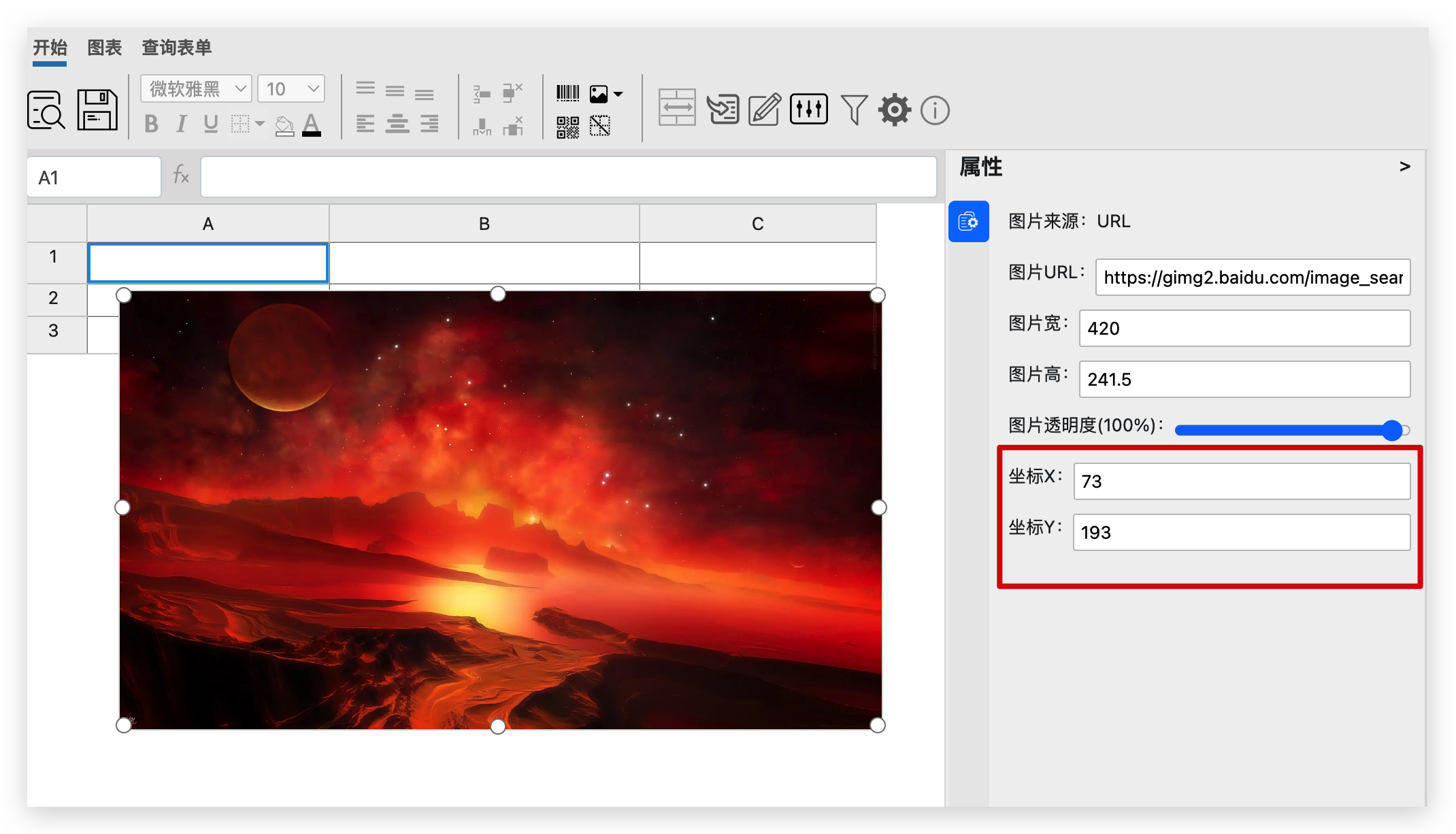Select column B header
The height and width of the screenshot is (834, 1456).
pos(484,224)
